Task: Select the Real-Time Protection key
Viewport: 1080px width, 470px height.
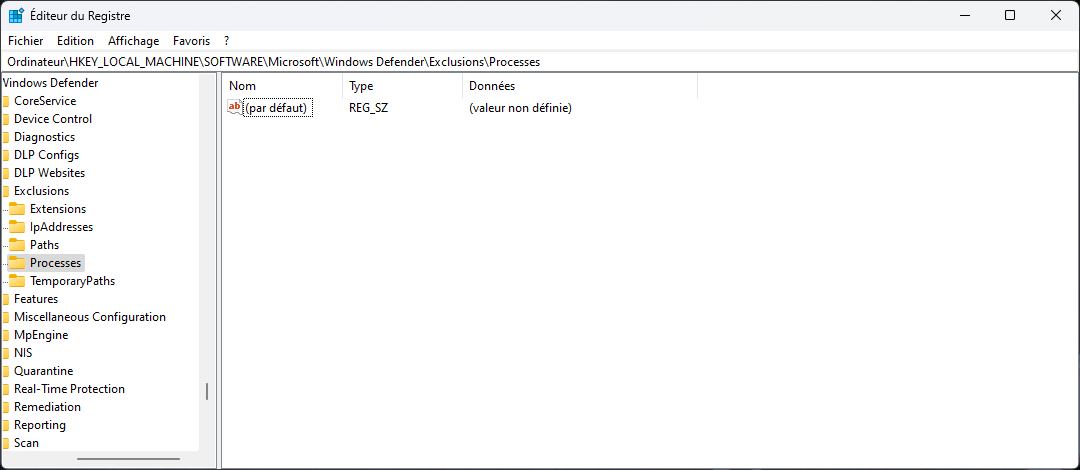Action: coord(70,388)
